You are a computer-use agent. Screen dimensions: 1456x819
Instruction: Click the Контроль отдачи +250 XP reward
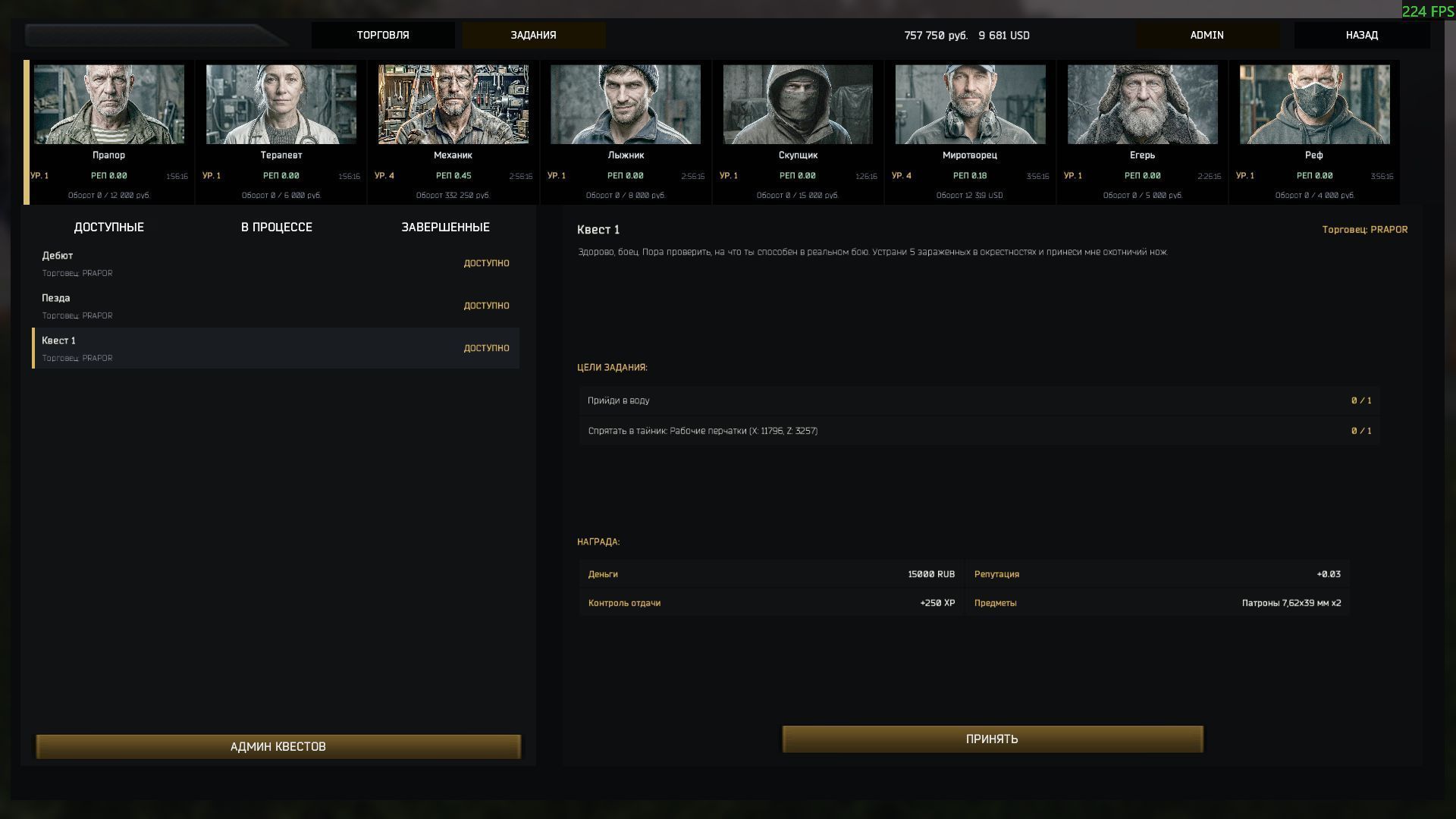click(771, 603)
